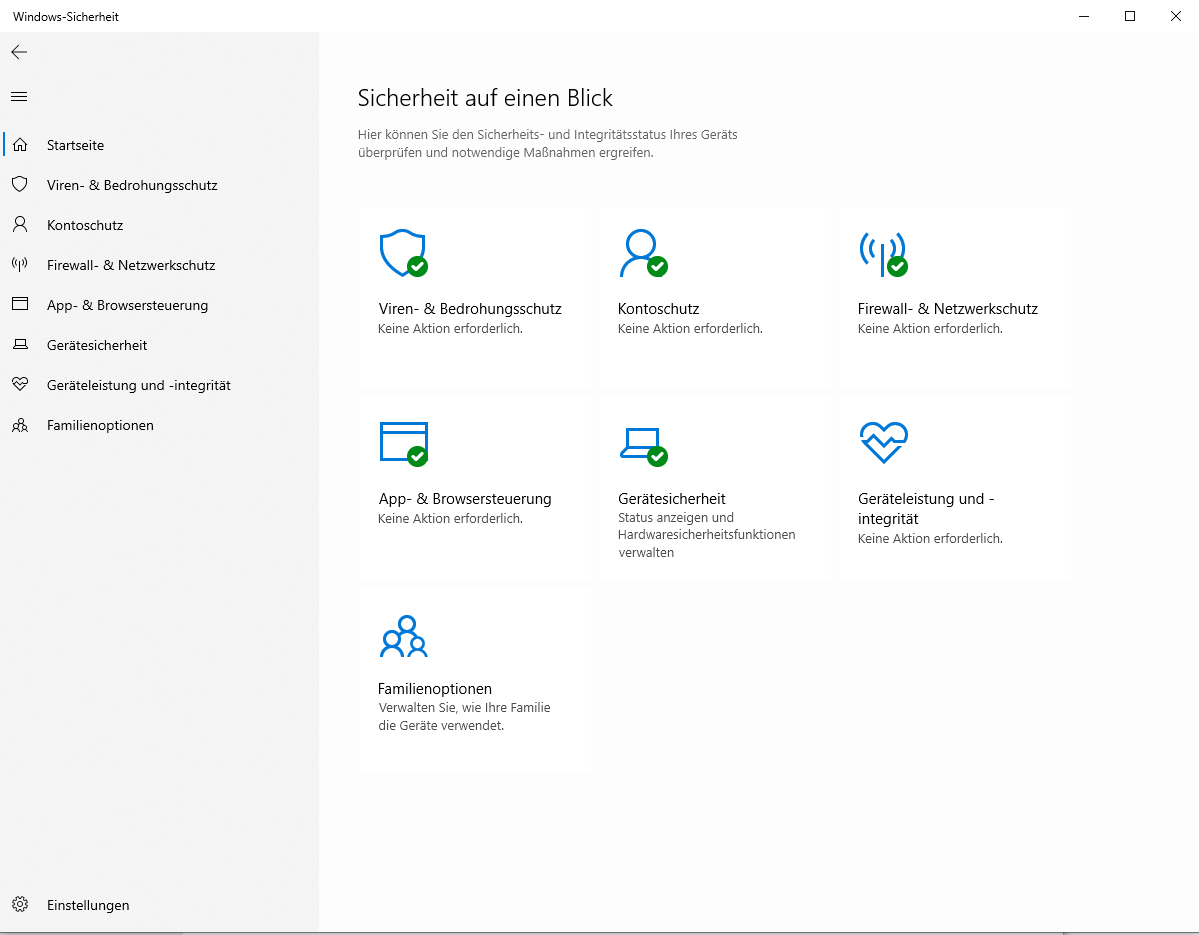
Task: Open the Gerätesicherheit tile title
Action: [x=671, y=498]
